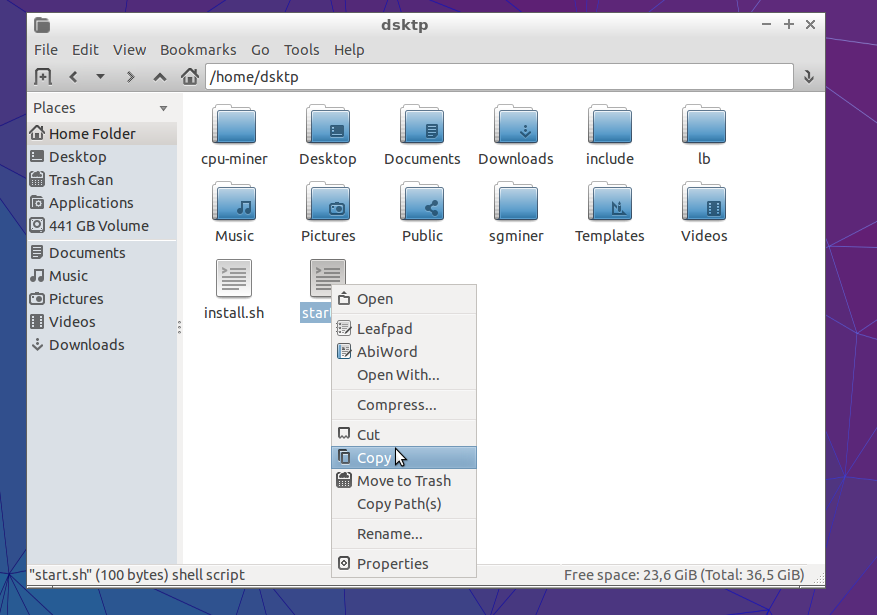Screen dimensions: 877x615
Task: Click the home folder toolbar icon
Action: [189, 77]
